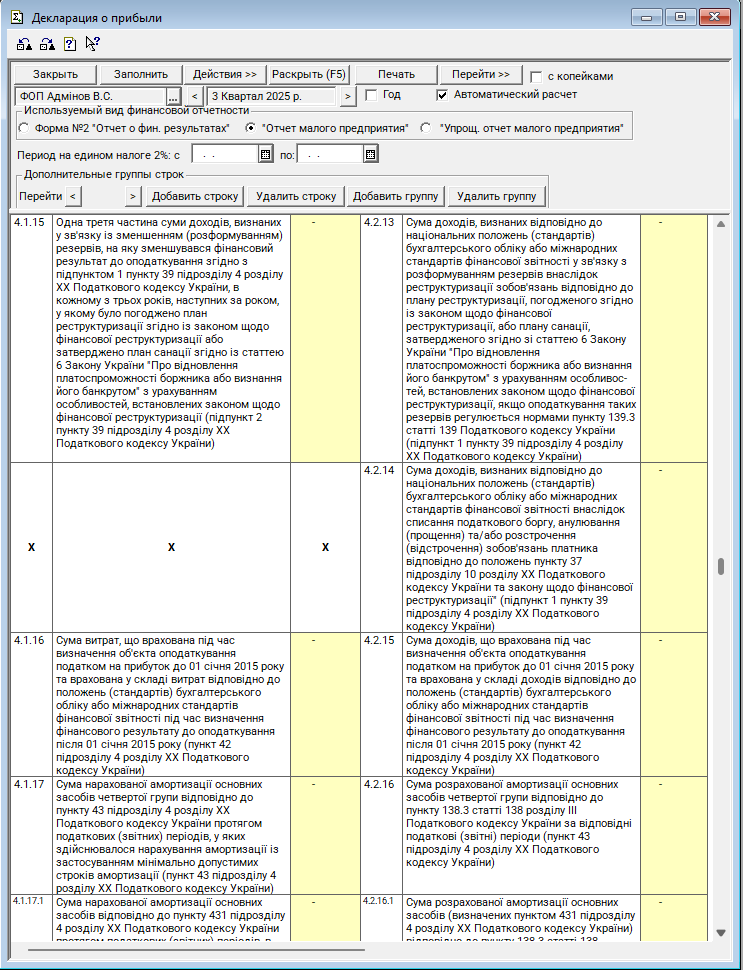Open the help question-mark toolbar icon
743x970 pixels.
tap(69, 44)
